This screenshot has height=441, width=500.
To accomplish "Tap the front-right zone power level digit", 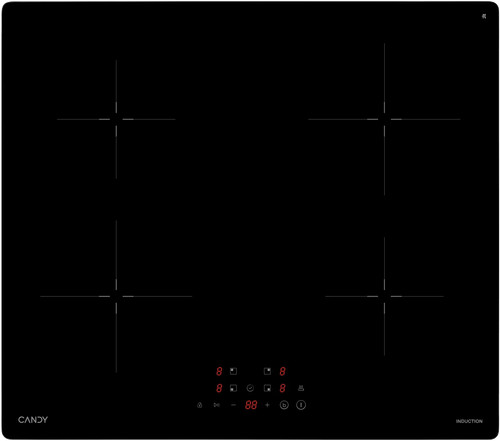I will tap(282, 388).
